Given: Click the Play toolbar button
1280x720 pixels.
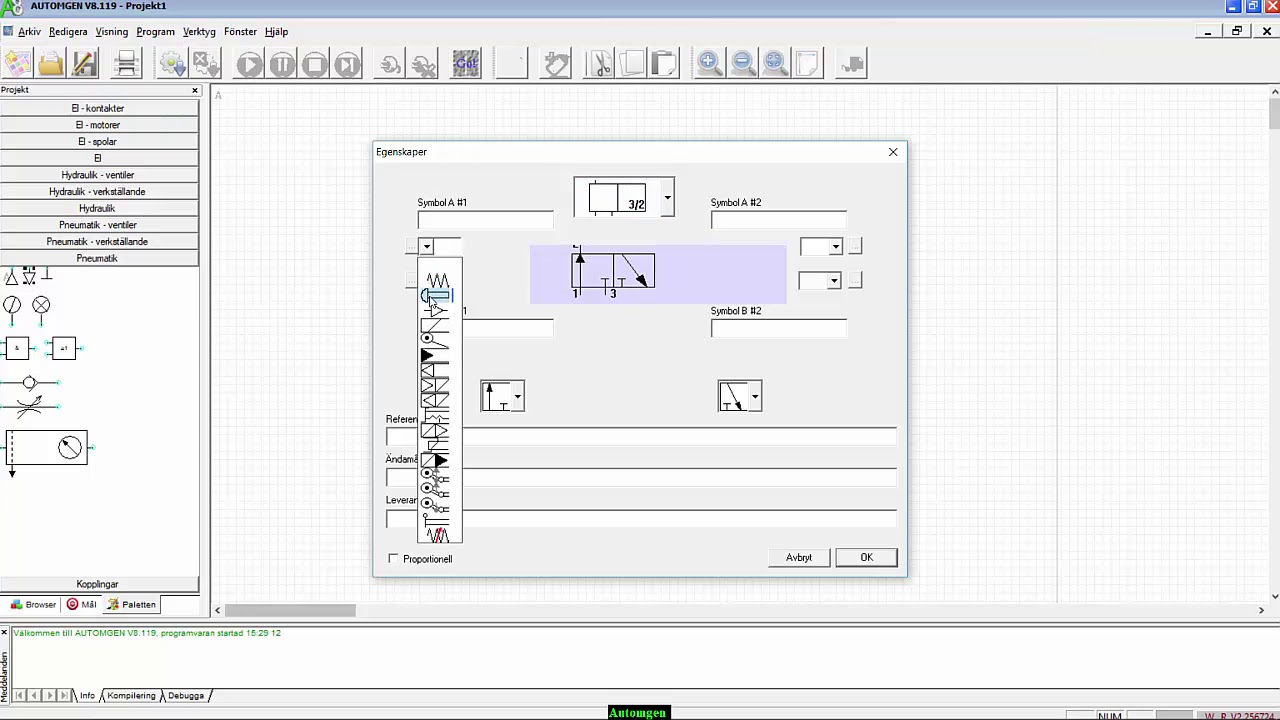Looking at the screenshot, I should pos(249,64).
